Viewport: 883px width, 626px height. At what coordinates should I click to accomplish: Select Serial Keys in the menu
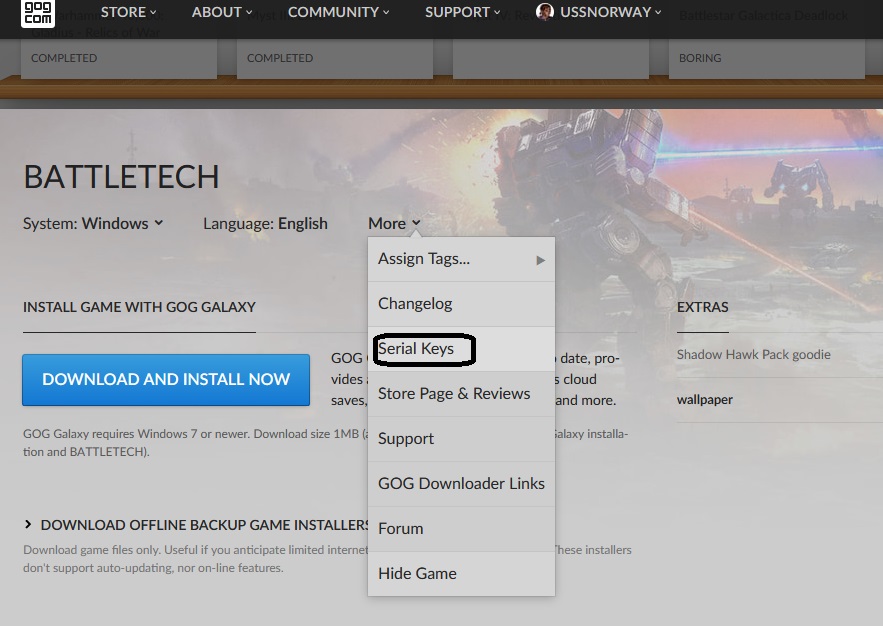pyautogui.click(x=461, y=349)
